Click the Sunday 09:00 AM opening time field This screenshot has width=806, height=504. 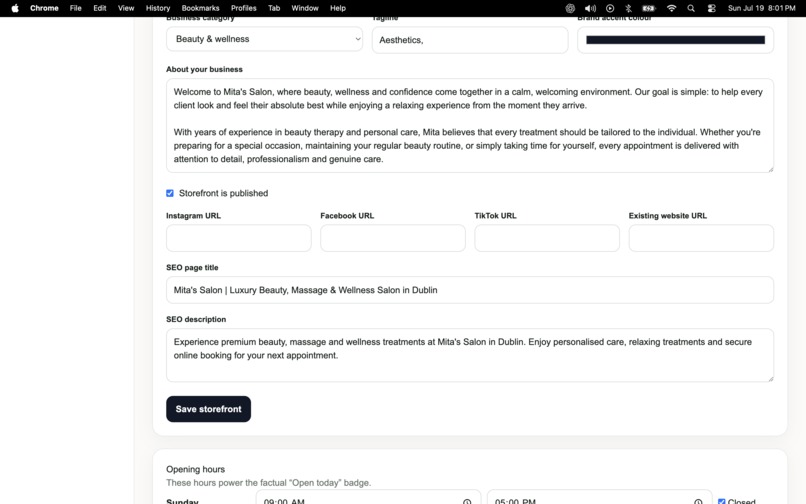(x=368, y=498)
